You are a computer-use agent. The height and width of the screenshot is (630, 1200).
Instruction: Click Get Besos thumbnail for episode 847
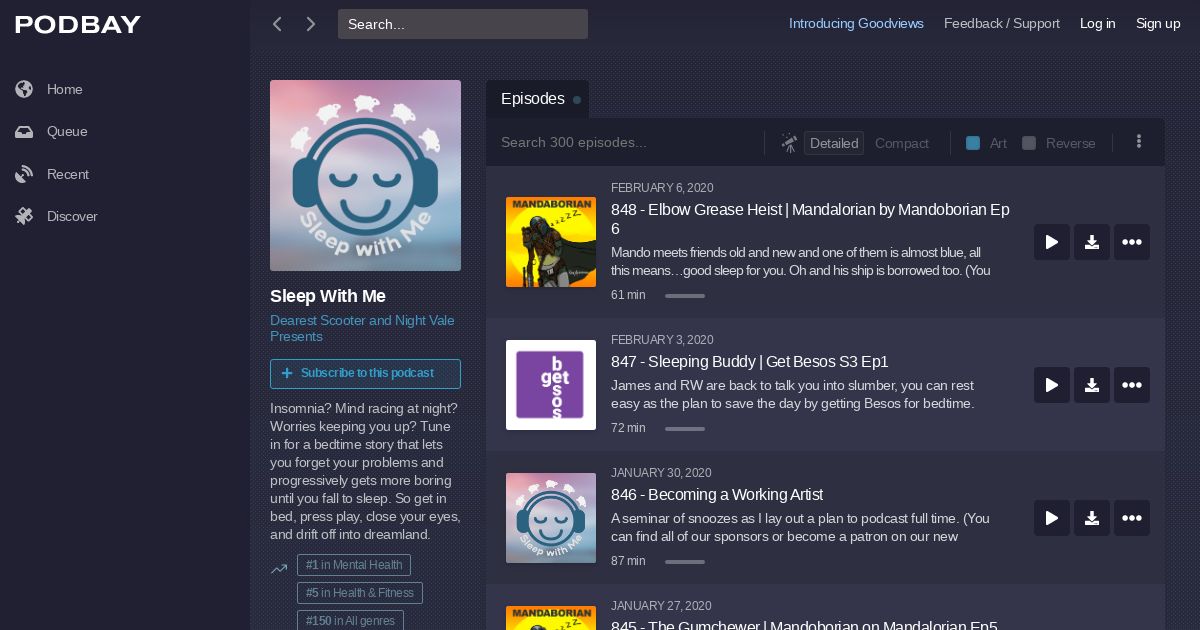551,385
